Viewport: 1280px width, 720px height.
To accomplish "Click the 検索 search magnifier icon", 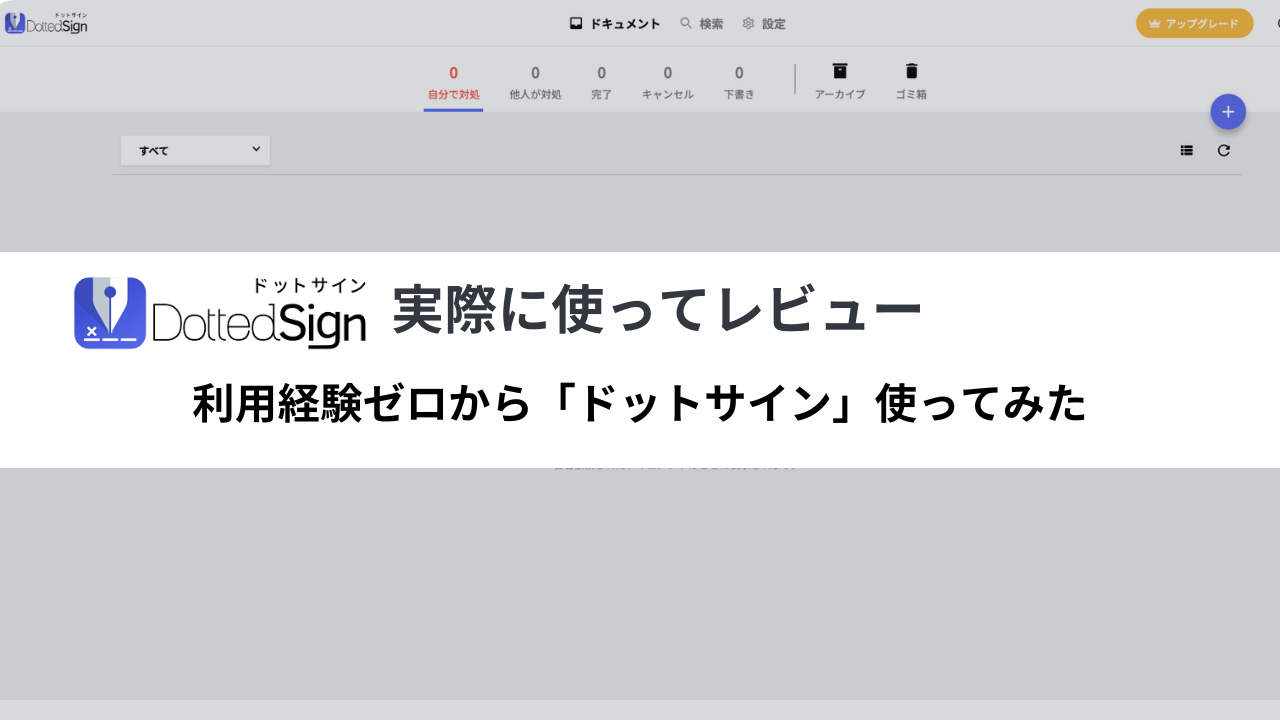I will click(x=684, y=23).
